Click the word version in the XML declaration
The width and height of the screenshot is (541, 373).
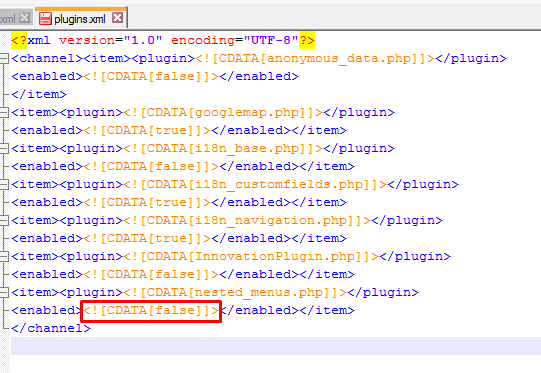click(87, 40)
